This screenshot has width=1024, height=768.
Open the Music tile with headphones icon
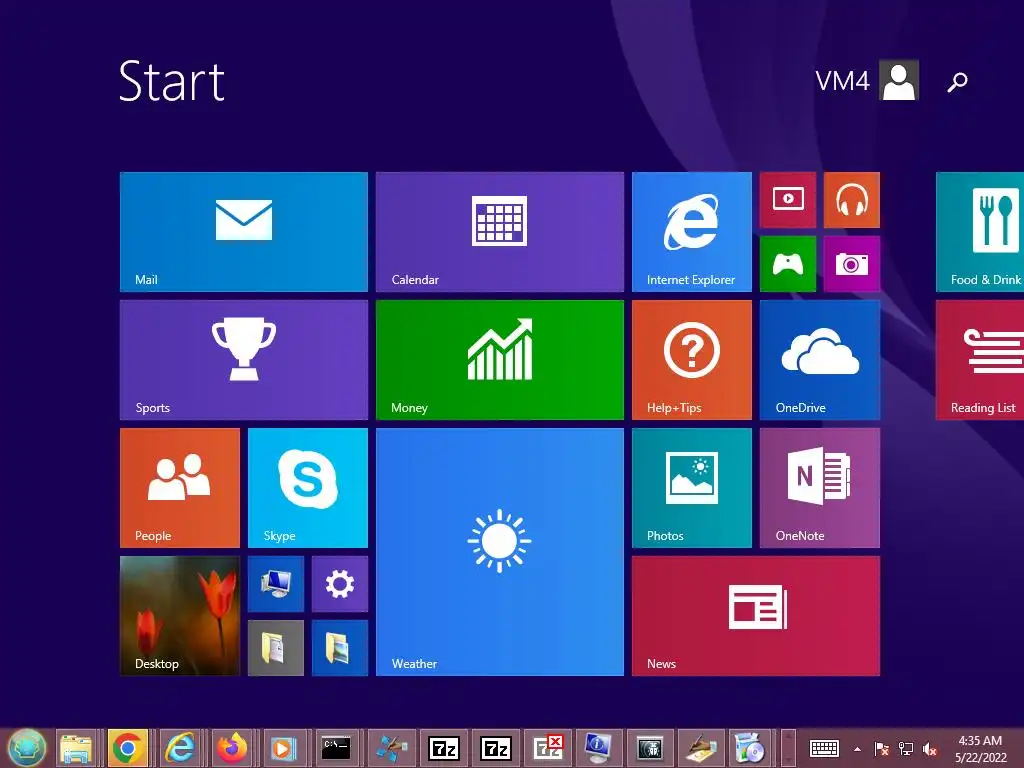coord(852,200)
